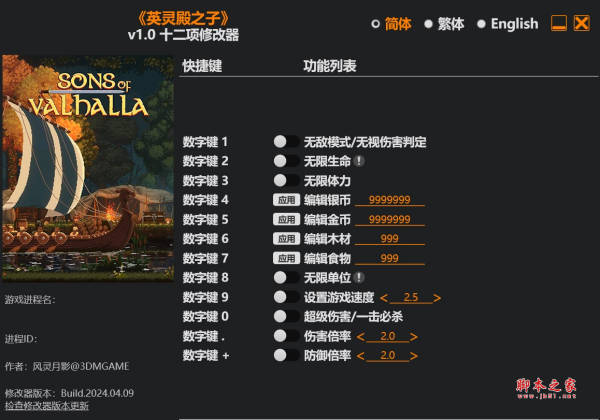The image size is (600, 420).
Task: Switch language to English
Action: point(508,24)
